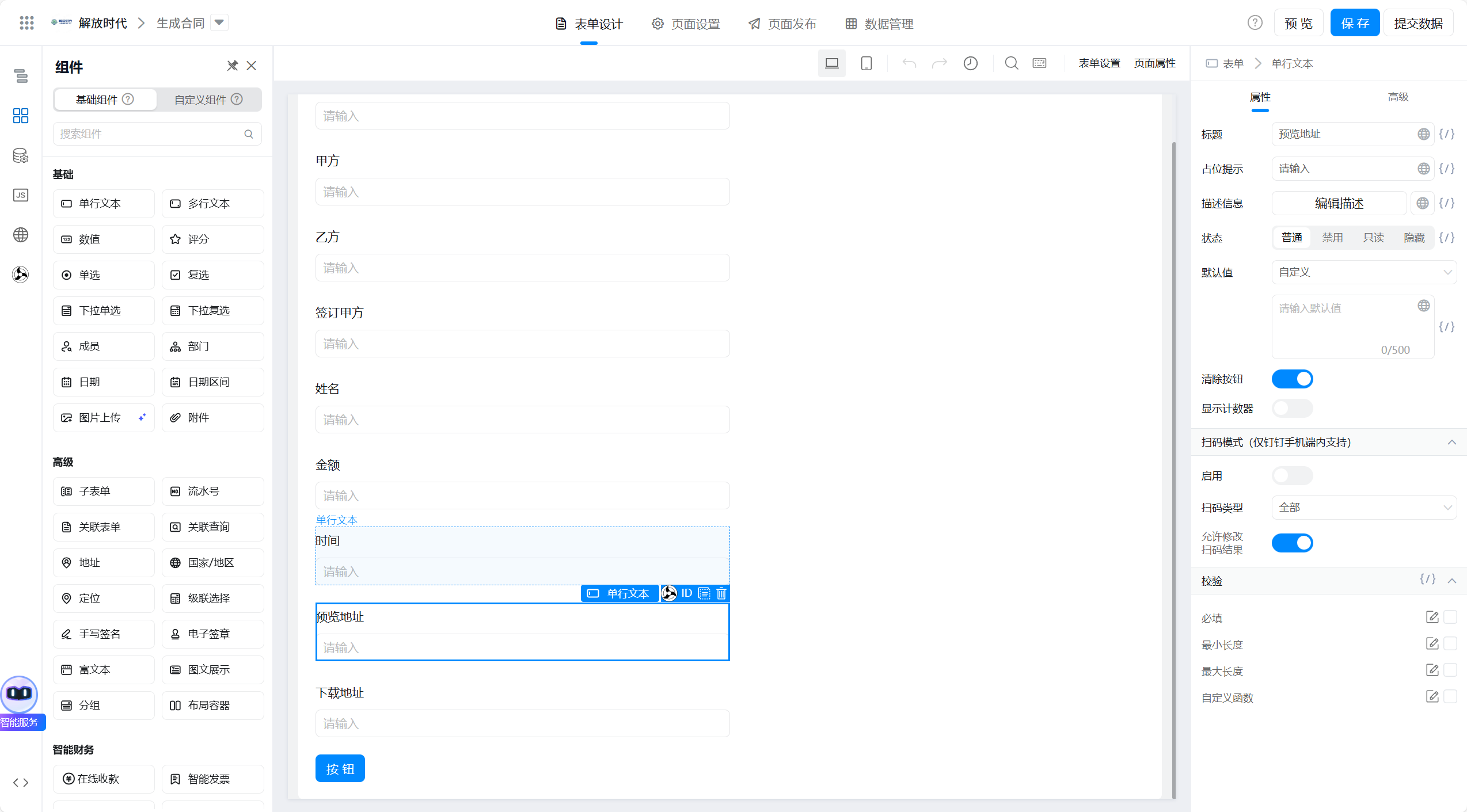Viewport: 1467px width, 812px height.
Task: Open the history clock icon
Action: pyautogui.click(x=971, y=63)
